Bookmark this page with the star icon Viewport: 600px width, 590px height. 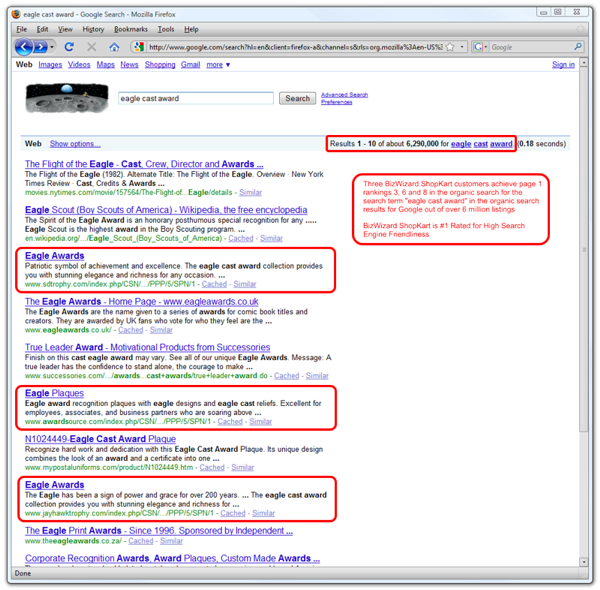(450, 47)
